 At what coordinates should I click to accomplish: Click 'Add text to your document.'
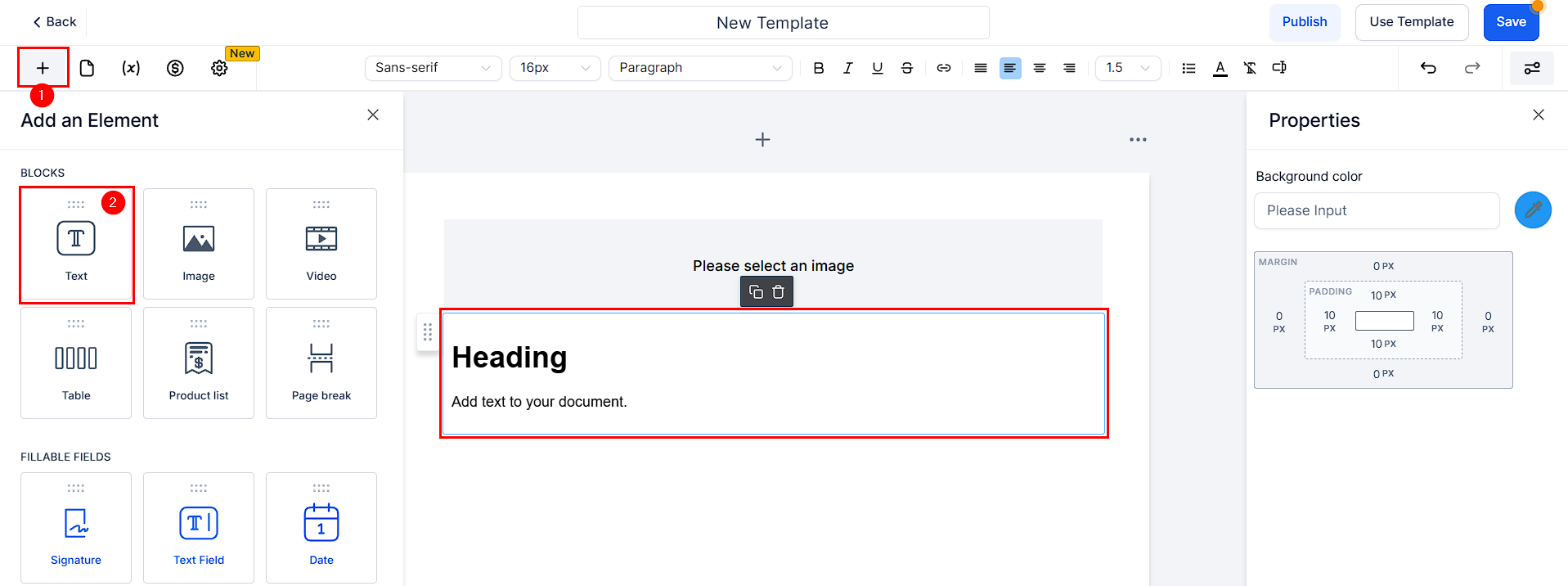(x=539, y=402)
